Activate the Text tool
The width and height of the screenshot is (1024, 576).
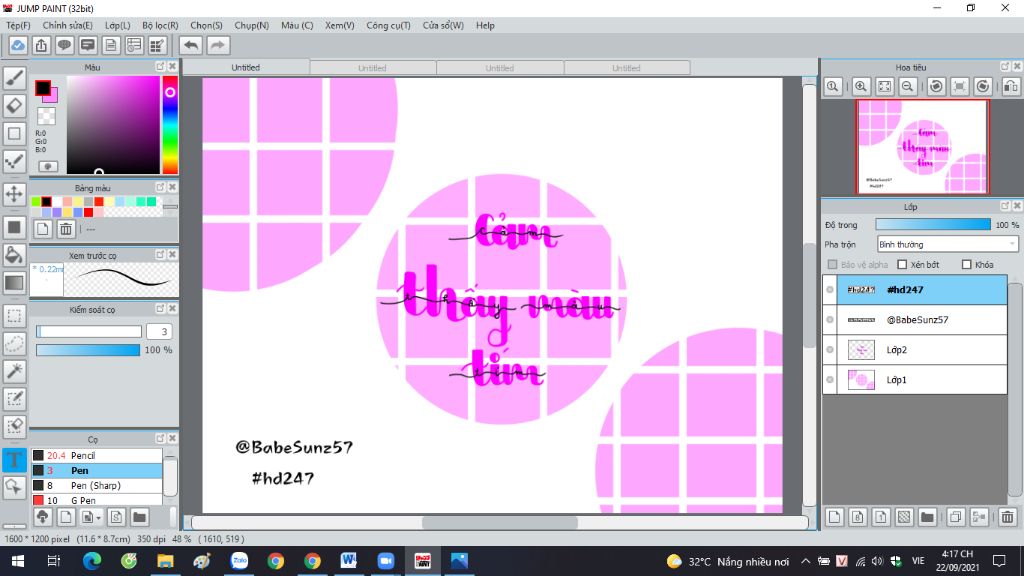[x=14, y=459]
